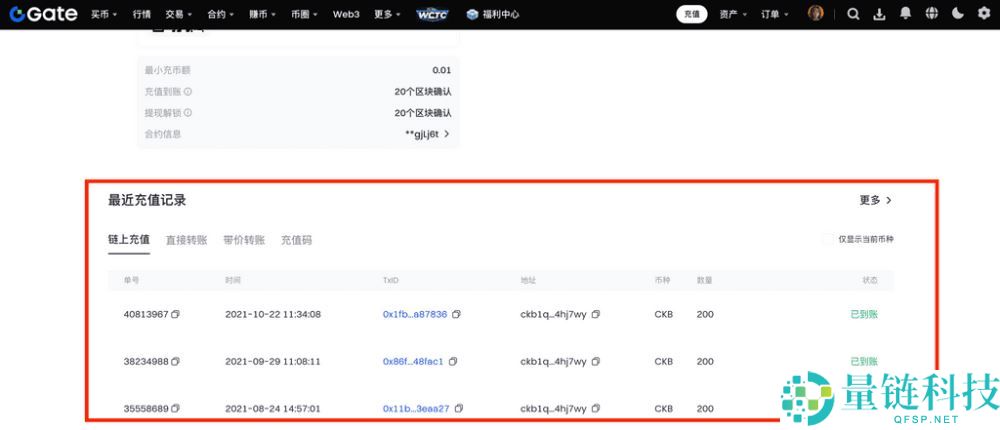Image resolution: width=1000 pixels, height=430 pixels.
Task: Open the settings gear icon
Action: pos(984,13)
